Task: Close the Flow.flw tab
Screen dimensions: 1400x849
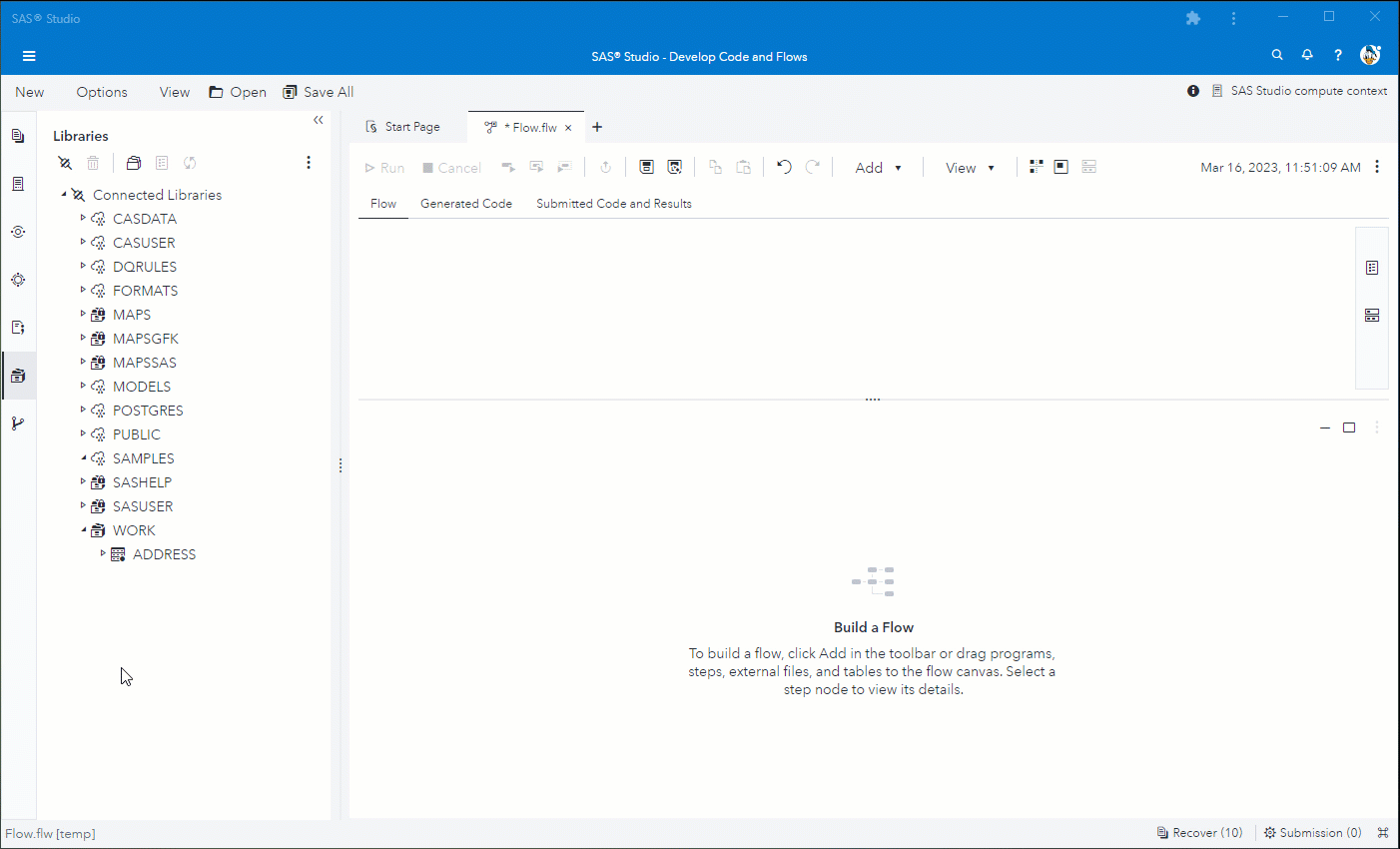Action: click(x=568, y=128)
